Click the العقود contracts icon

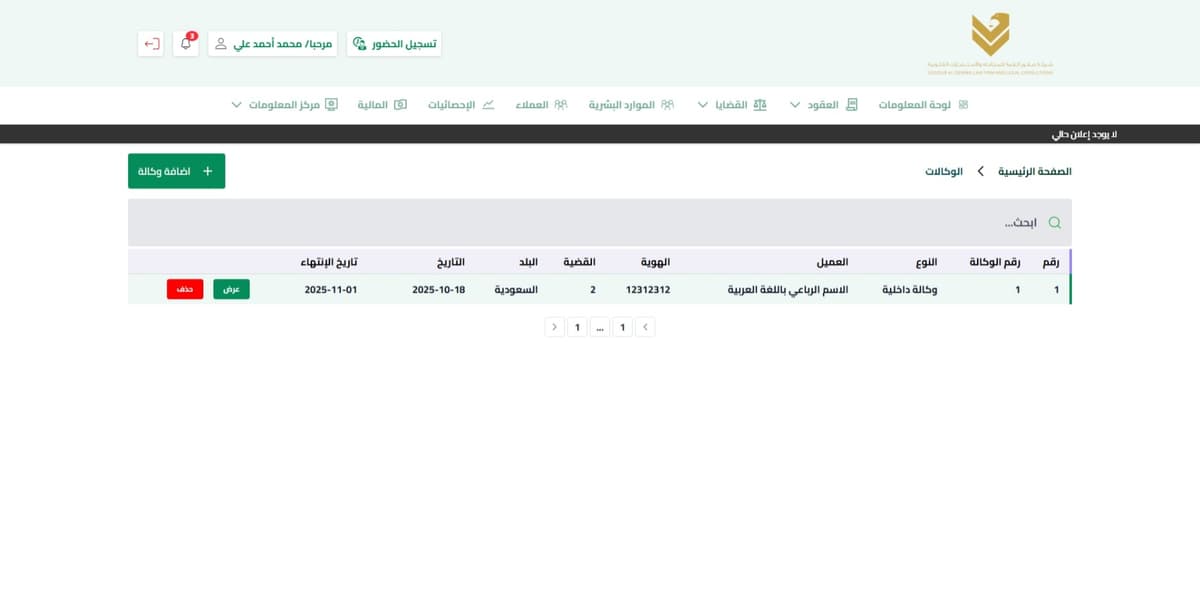tap(852, 105)
